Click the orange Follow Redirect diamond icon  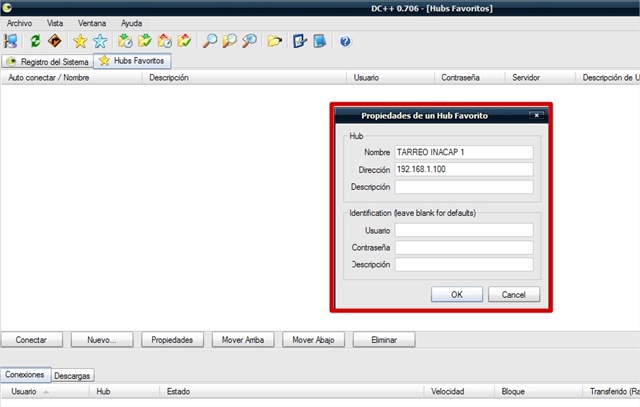55,41
